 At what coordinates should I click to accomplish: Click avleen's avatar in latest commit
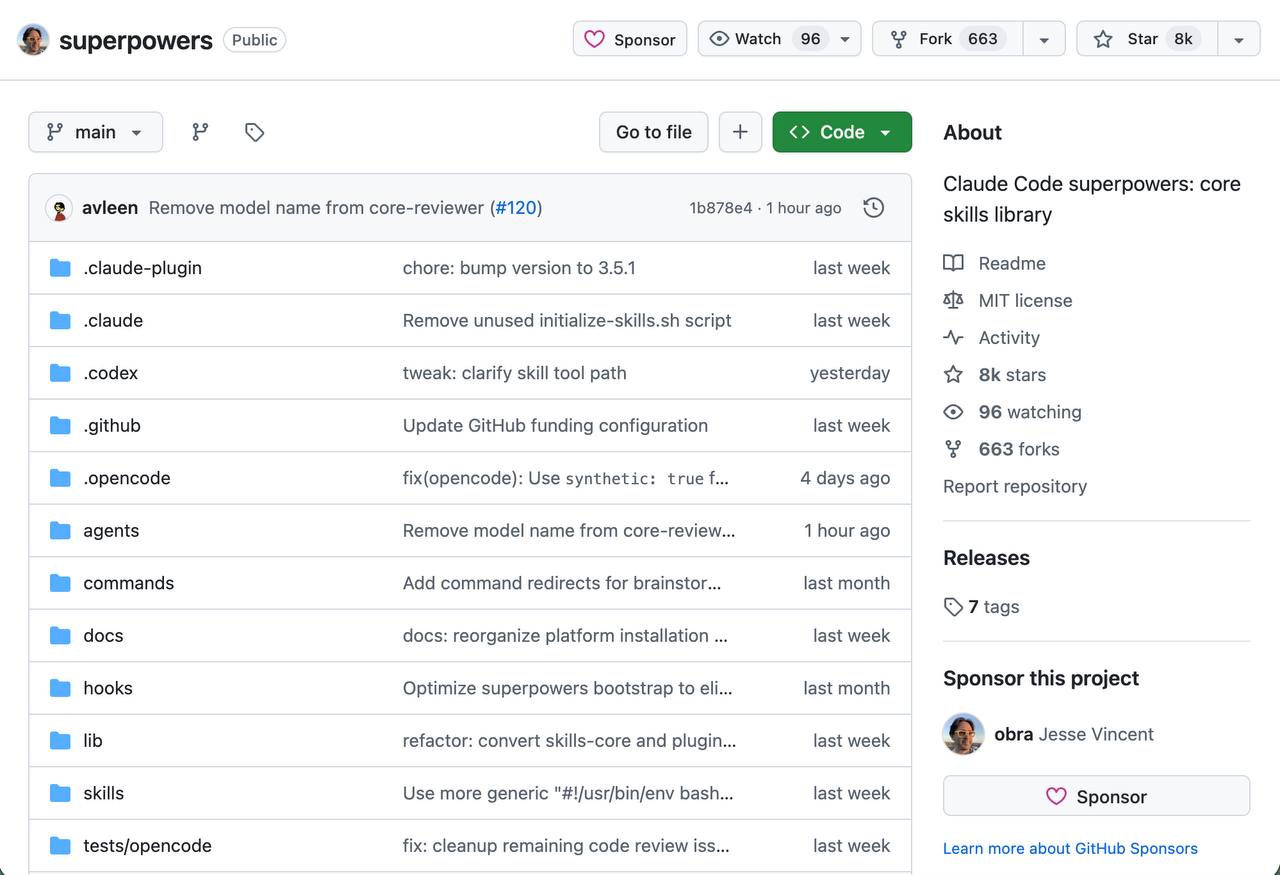[x=59, y=208]
